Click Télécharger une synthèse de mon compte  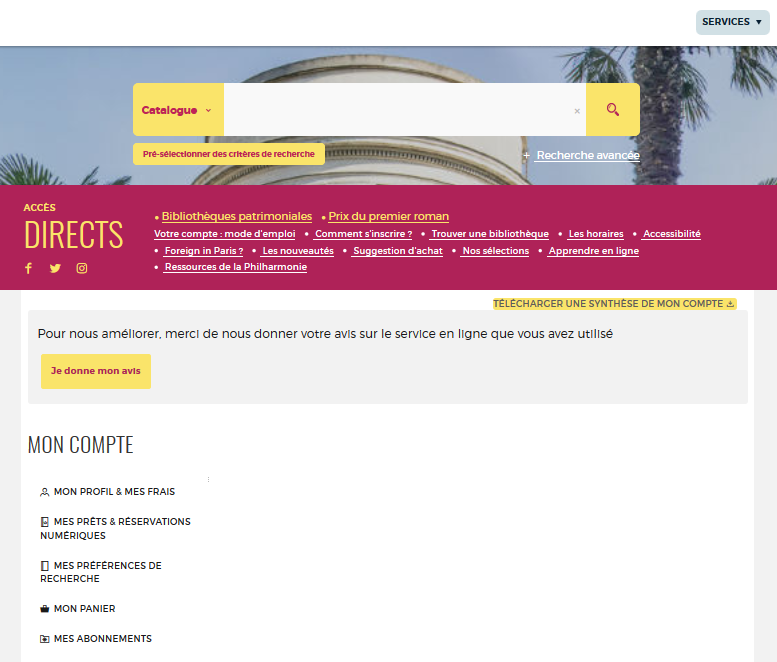click(614, 304)
